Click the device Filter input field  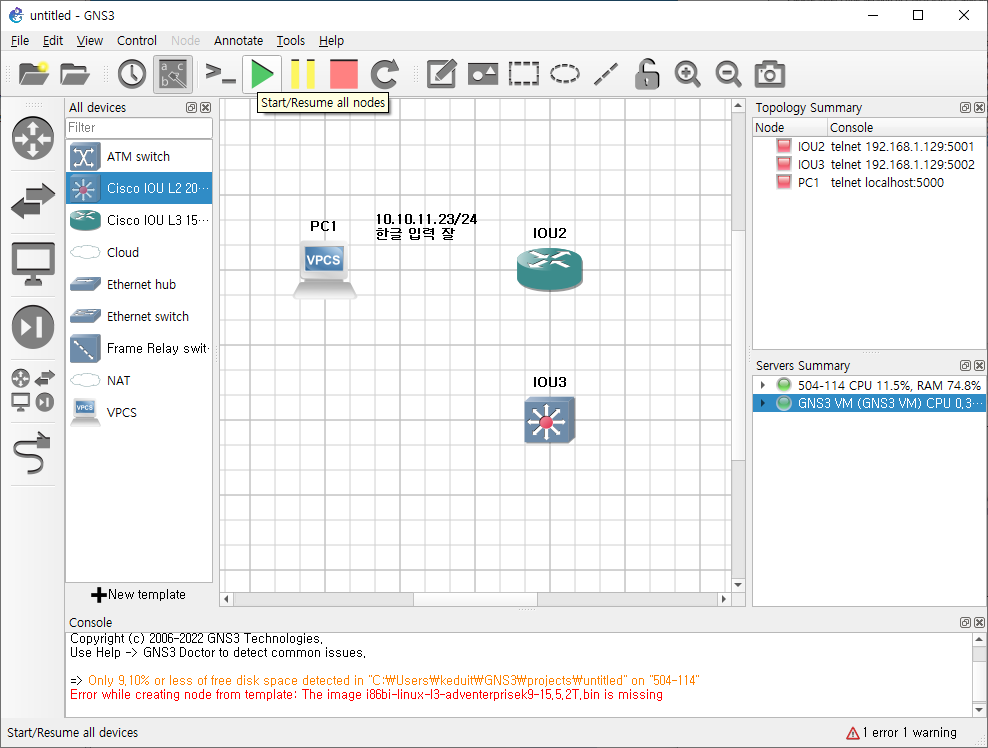coord(139,127)
